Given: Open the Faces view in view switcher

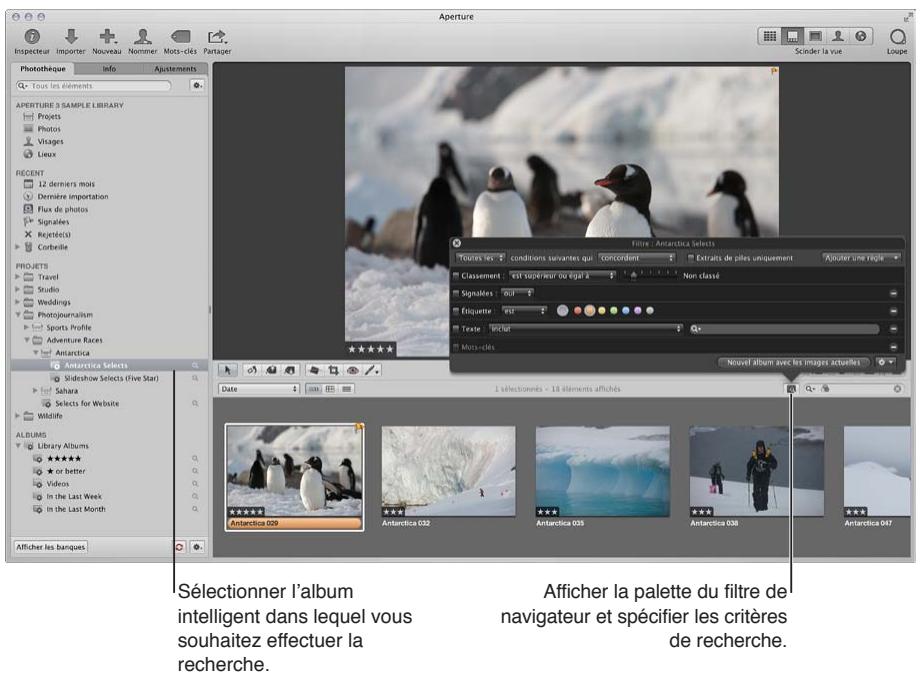Looking at the screenshot, I should 838,36.
